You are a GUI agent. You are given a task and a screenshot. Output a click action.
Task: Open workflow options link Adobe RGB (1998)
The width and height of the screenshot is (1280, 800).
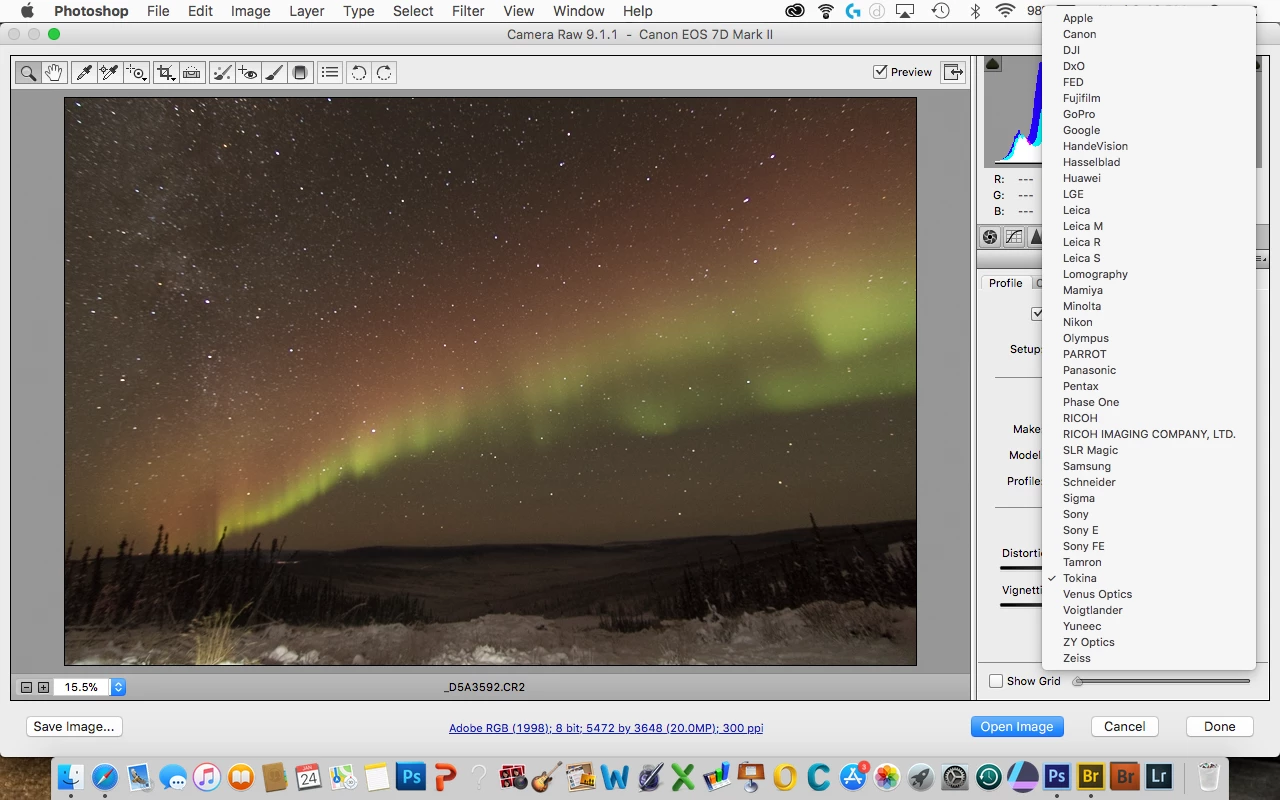606,728
